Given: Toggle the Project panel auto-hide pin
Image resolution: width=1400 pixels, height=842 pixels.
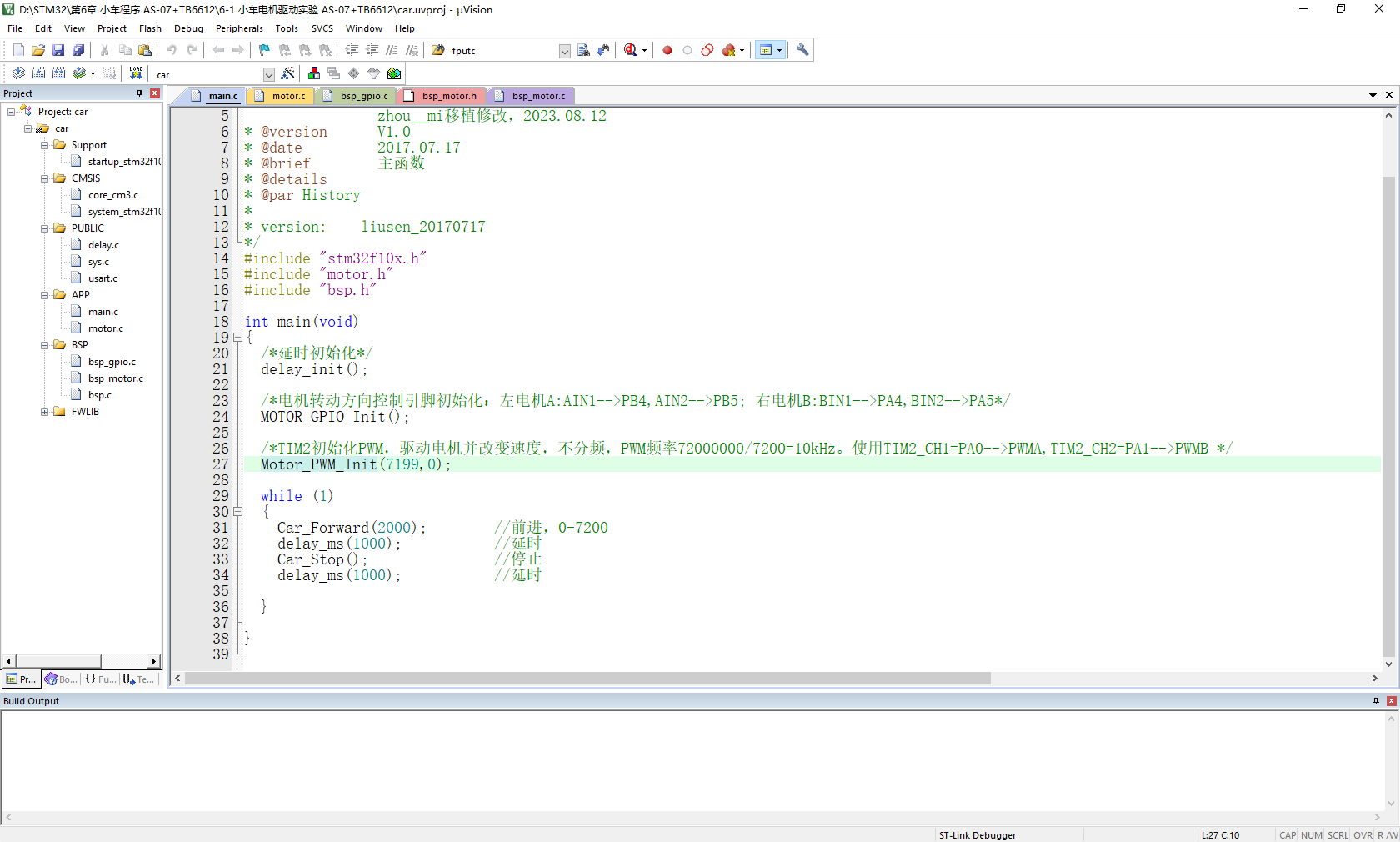Looking at the screenshot, I should [x=139, y=93].
